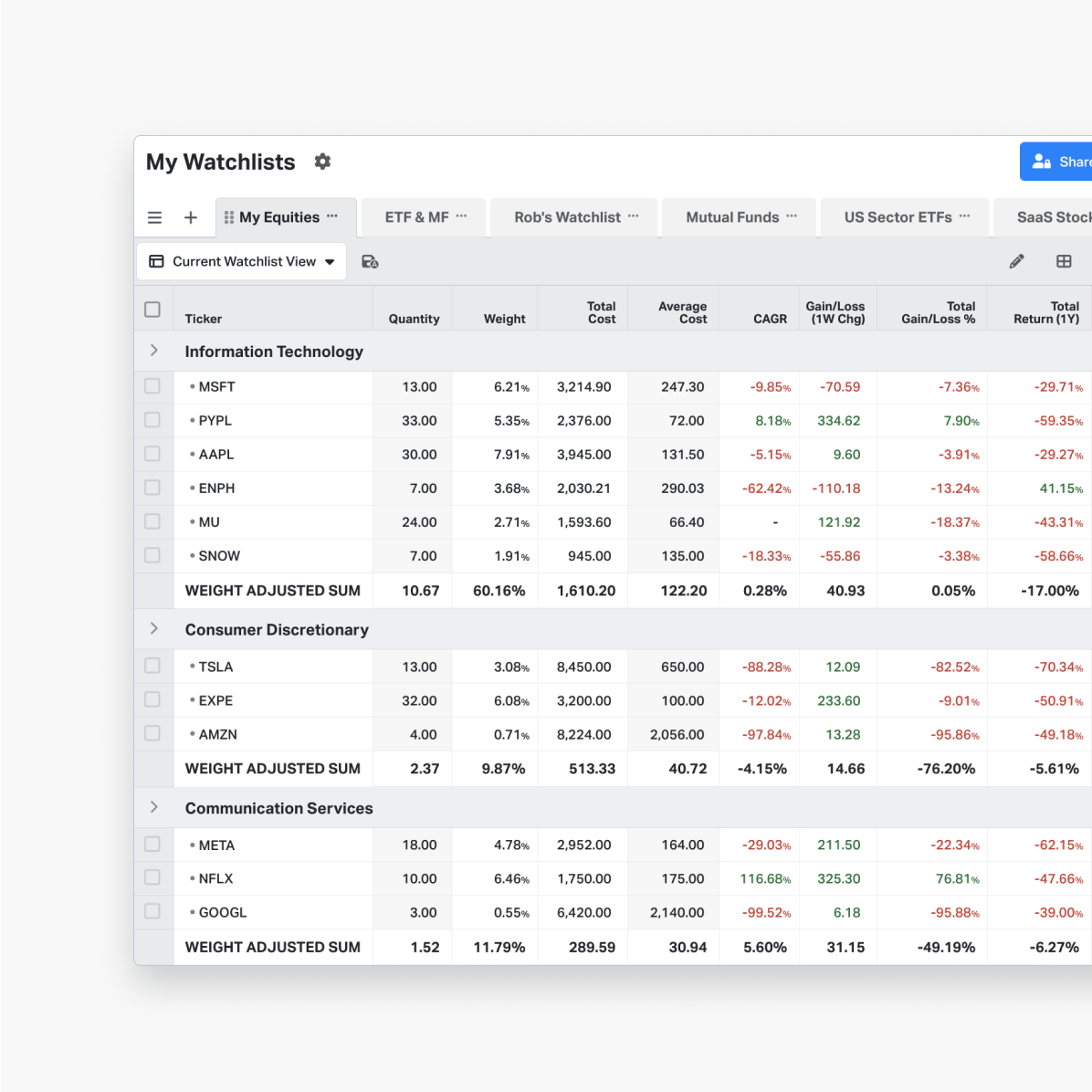Check the PYPL row checkbox

152,420
